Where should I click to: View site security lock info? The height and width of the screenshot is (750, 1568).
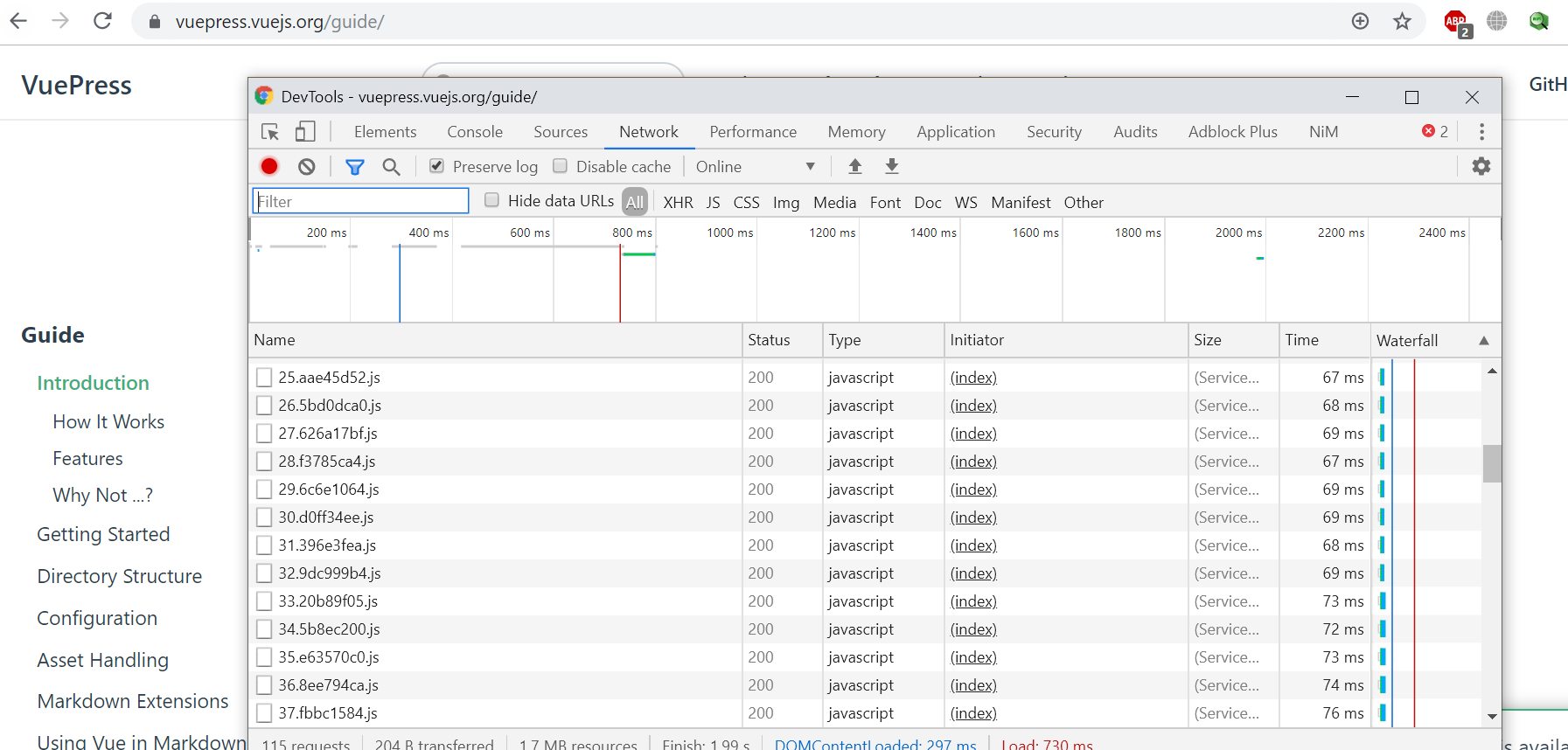155,22
